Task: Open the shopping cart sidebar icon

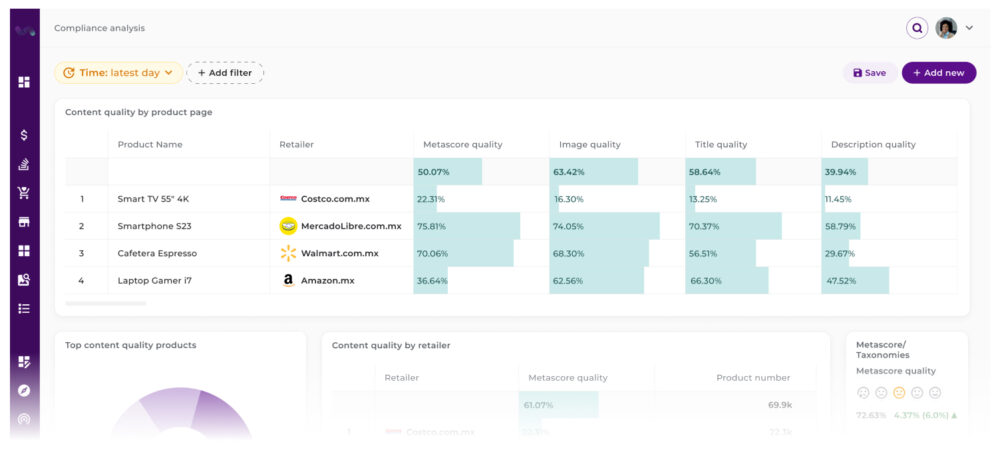Action: tap(24, 193)
